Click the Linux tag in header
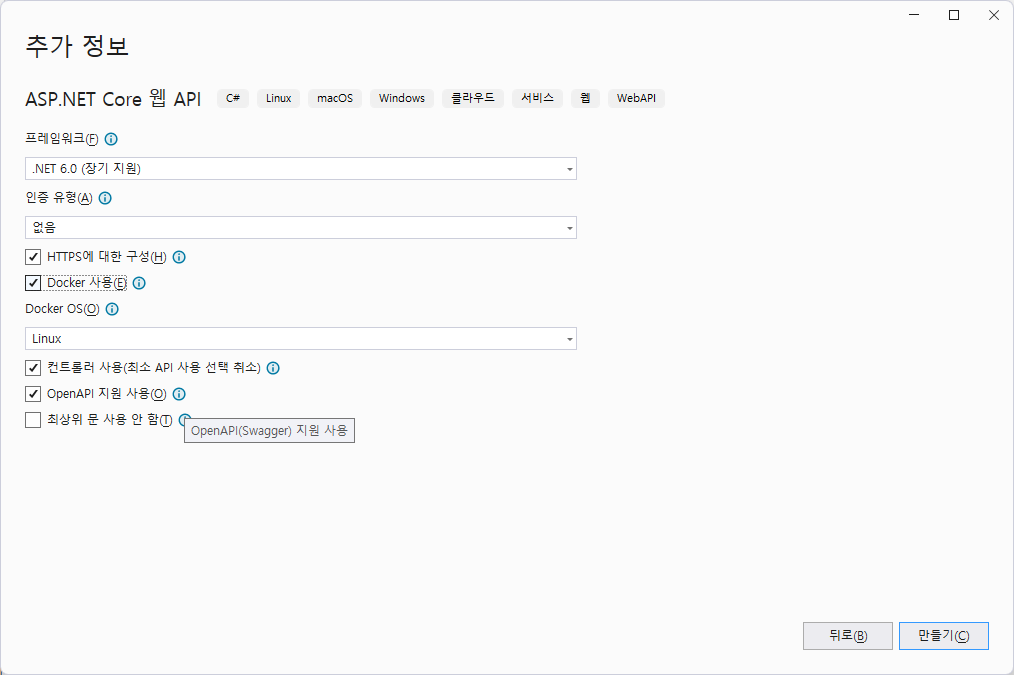The image size is (1014, 675). [x=279, y=98]
